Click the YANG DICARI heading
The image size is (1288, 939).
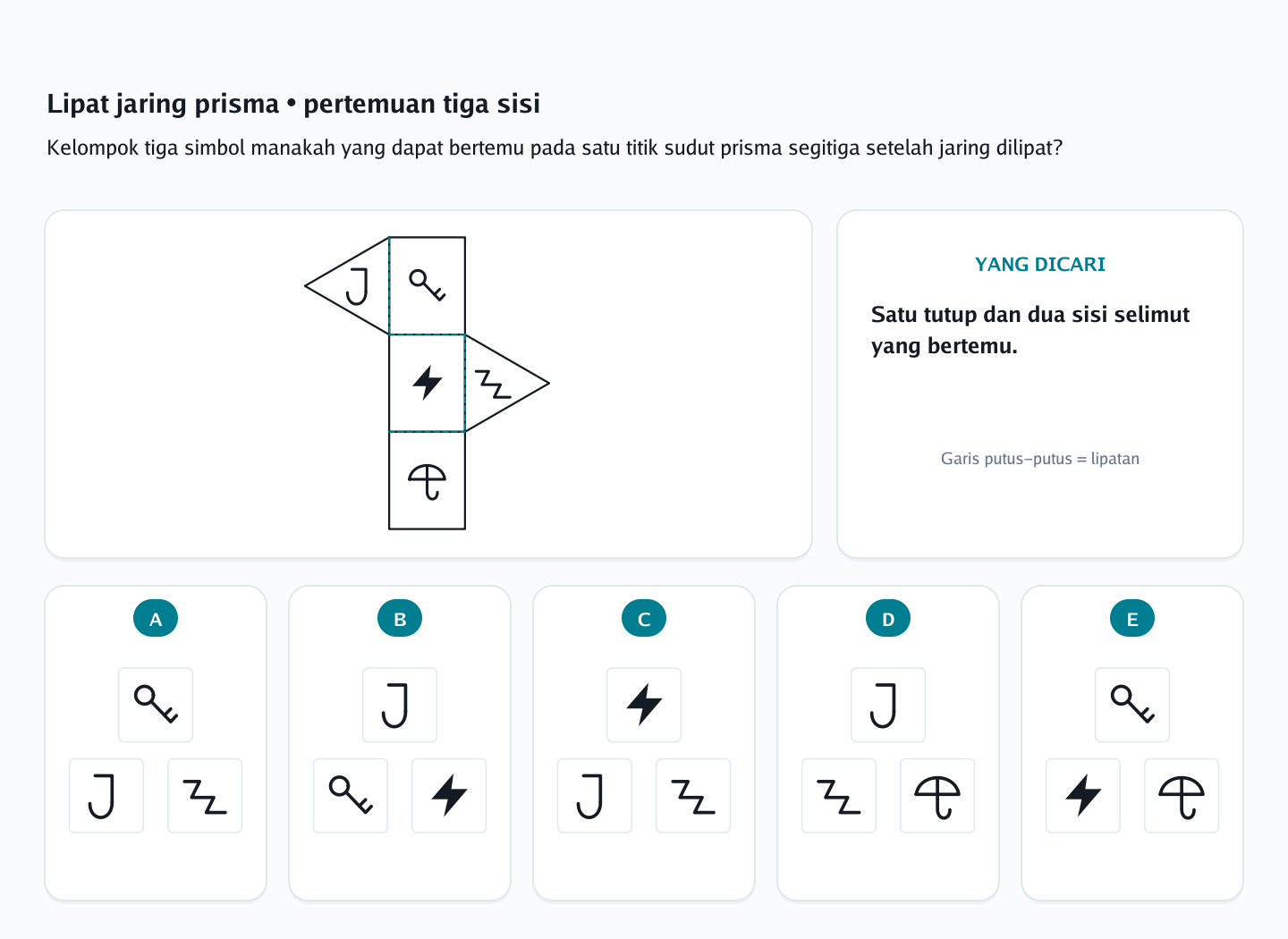[1040, 264]
